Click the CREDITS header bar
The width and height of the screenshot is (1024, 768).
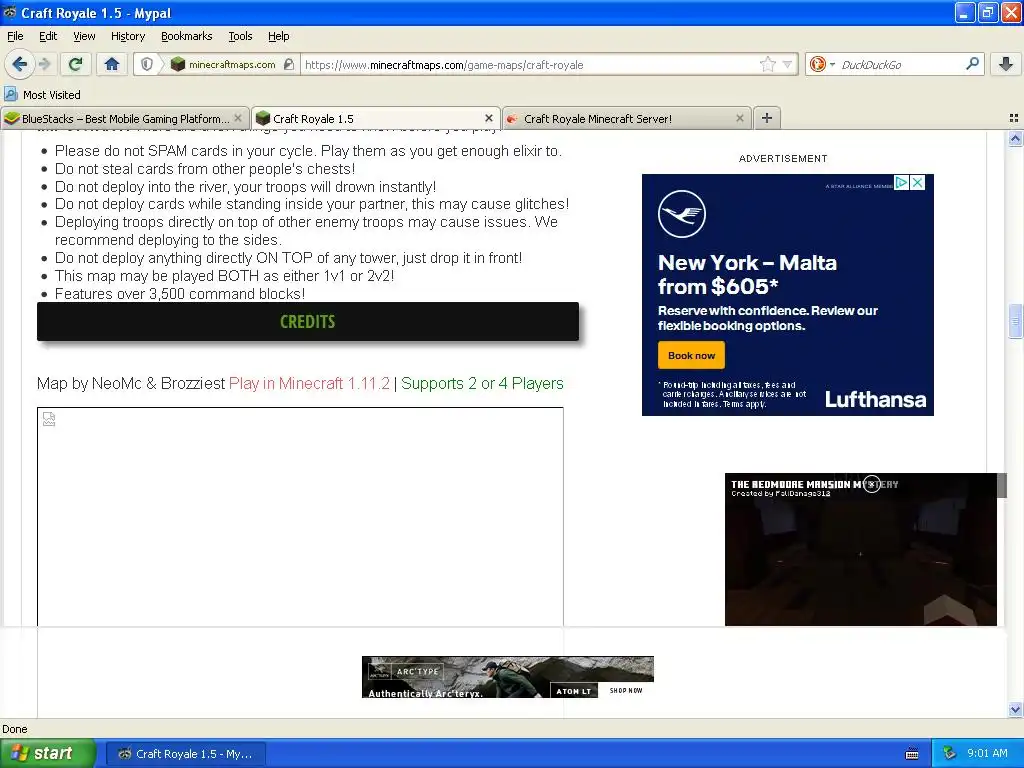point(308,321)
